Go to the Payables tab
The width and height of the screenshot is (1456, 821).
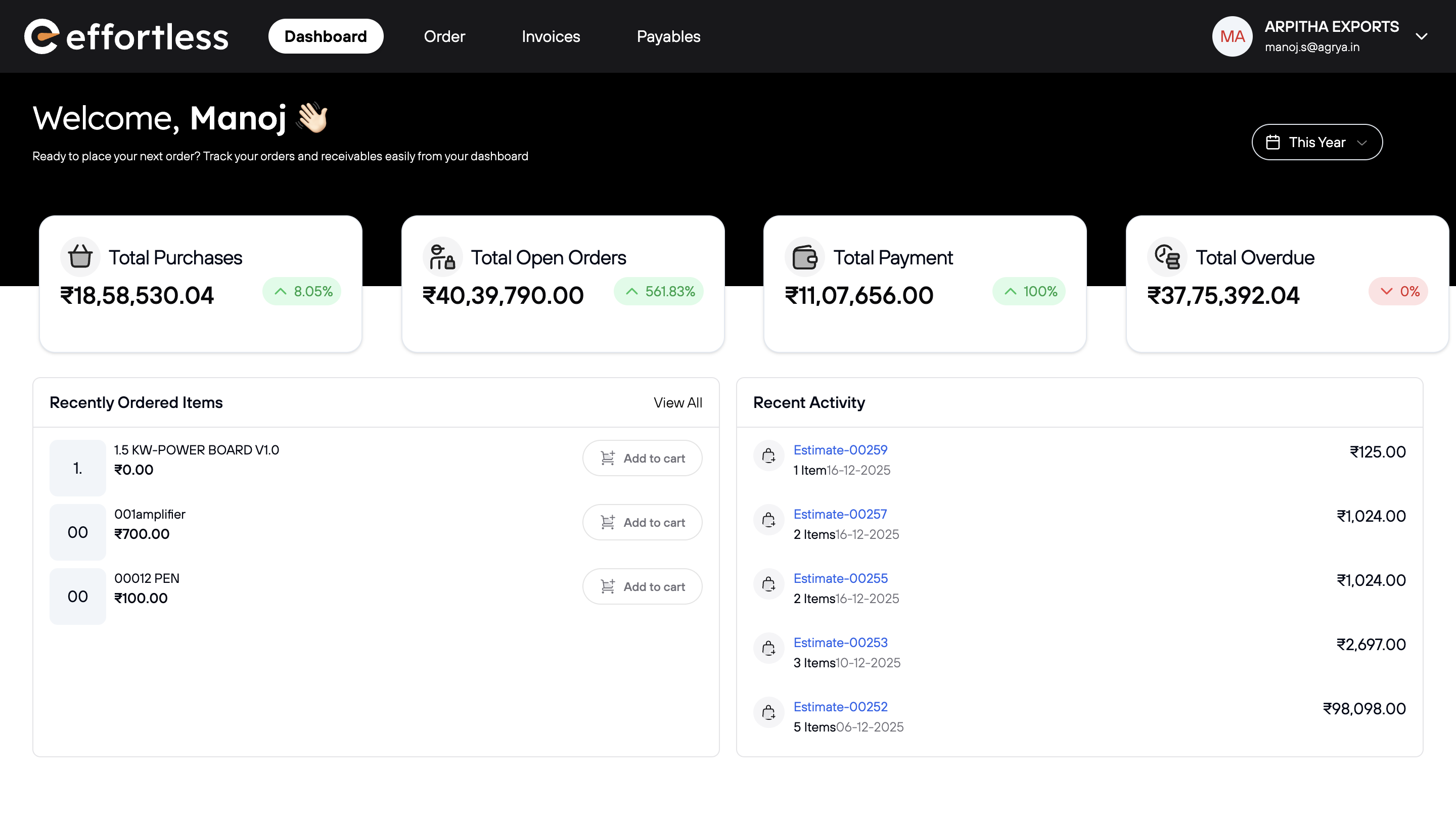pos(668,37)
